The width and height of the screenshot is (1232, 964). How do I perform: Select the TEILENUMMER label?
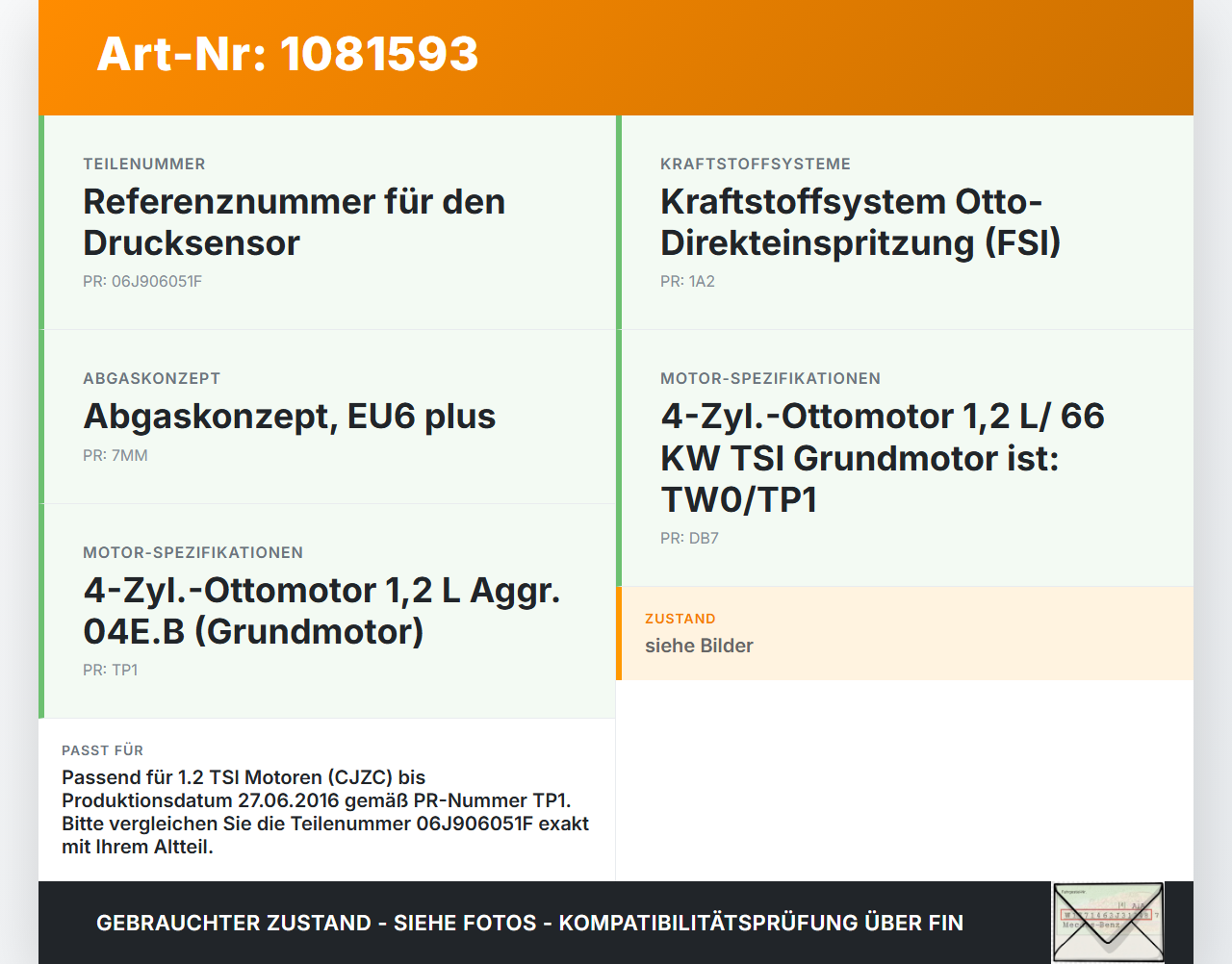pos(144,165)
